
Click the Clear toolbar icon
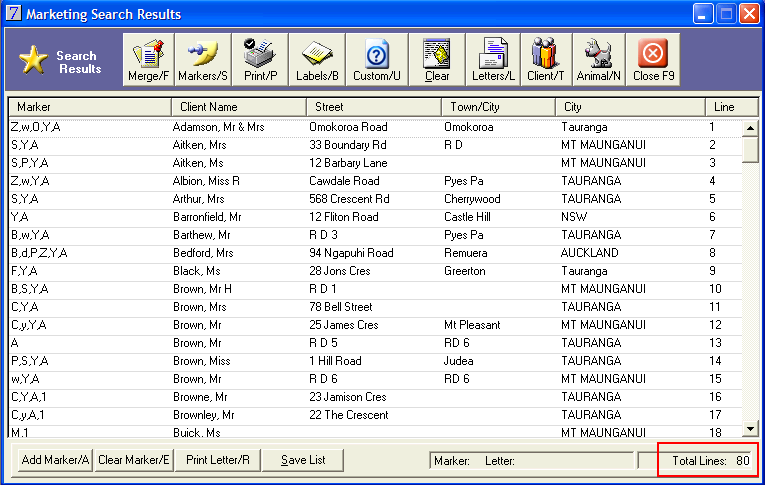pyautogui.click(x=437, y=60)
